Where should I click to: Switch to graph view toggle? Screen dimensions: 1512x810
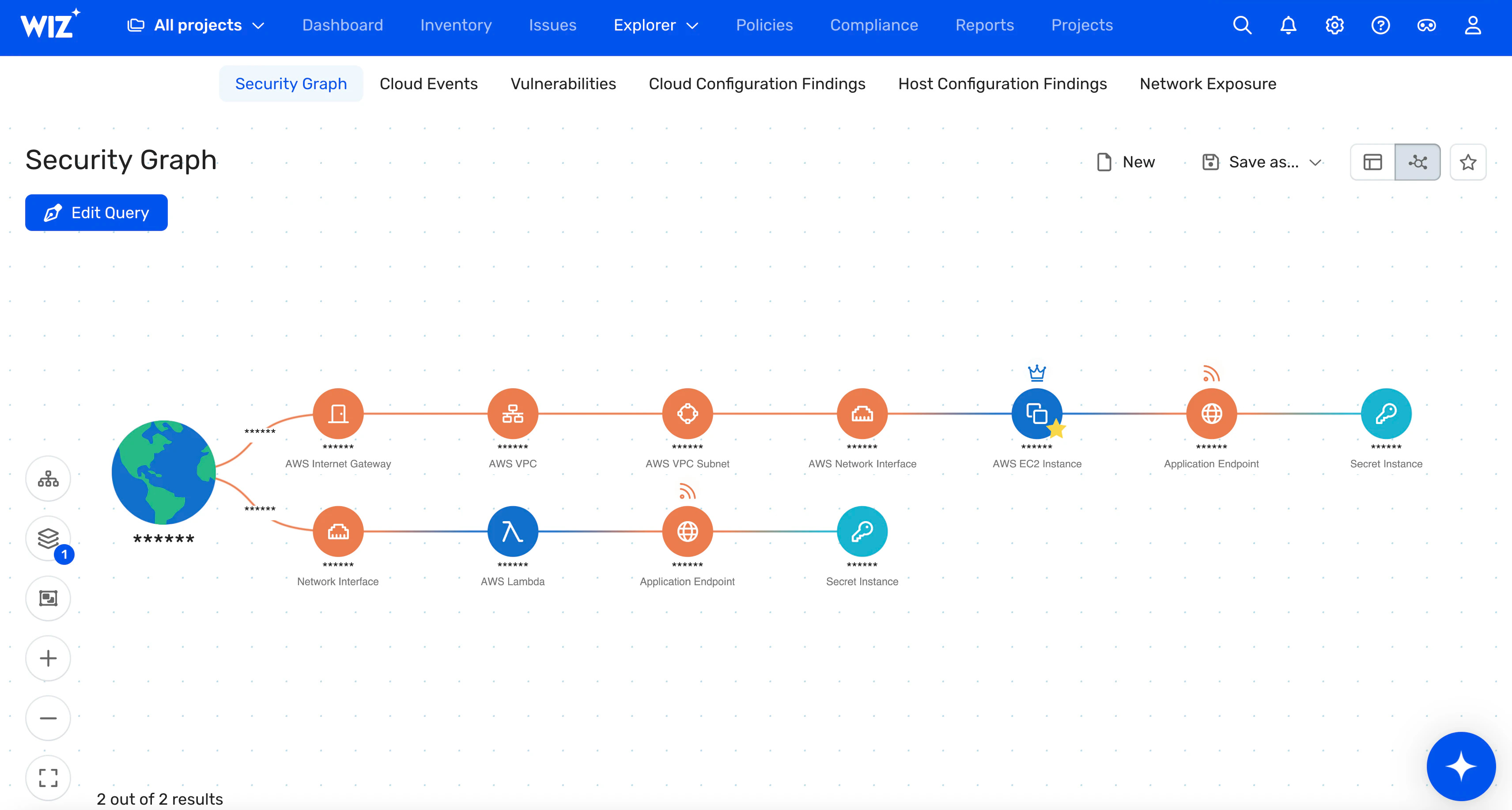1417,162
